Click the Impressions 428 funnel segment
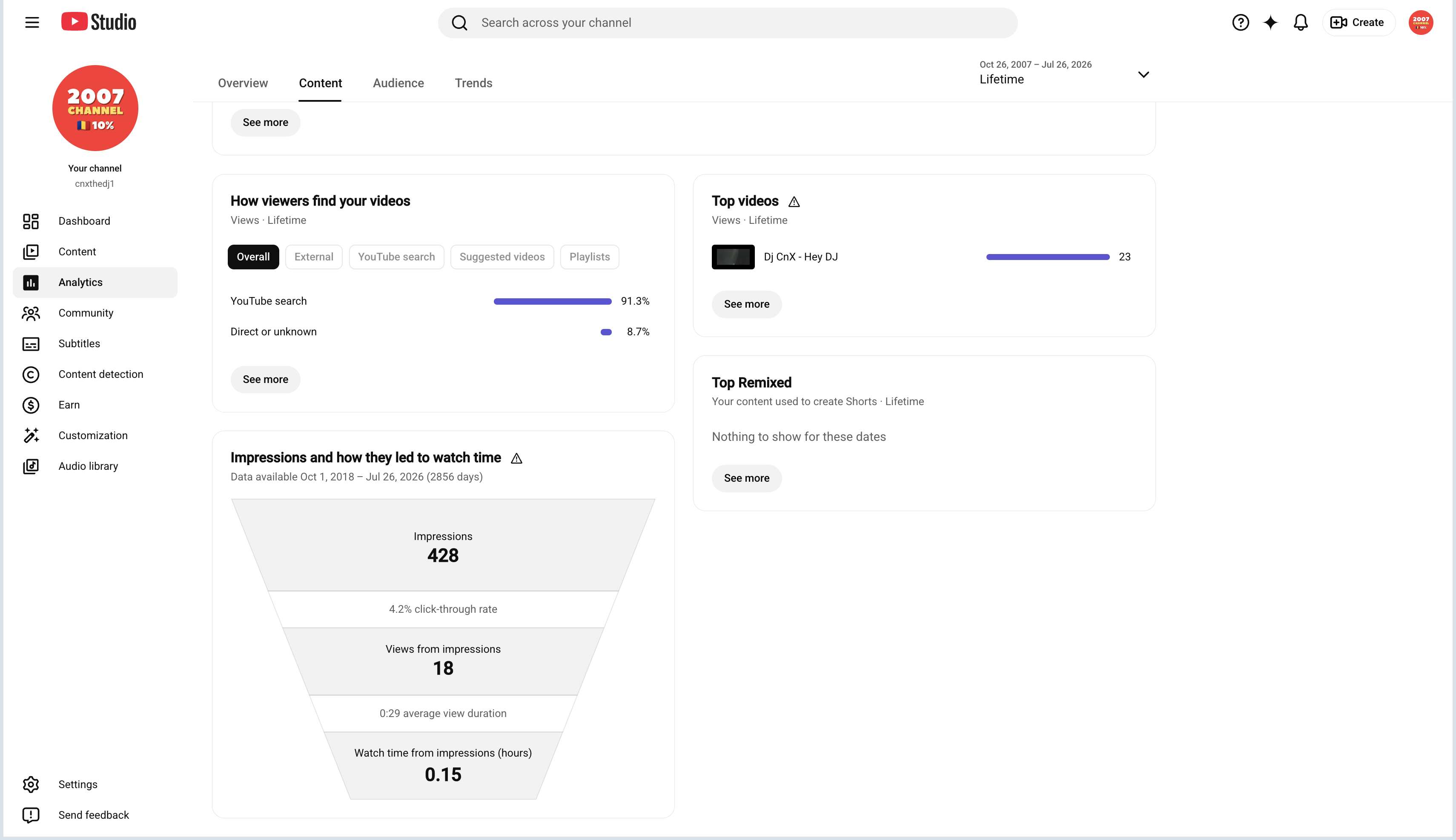 443,545
